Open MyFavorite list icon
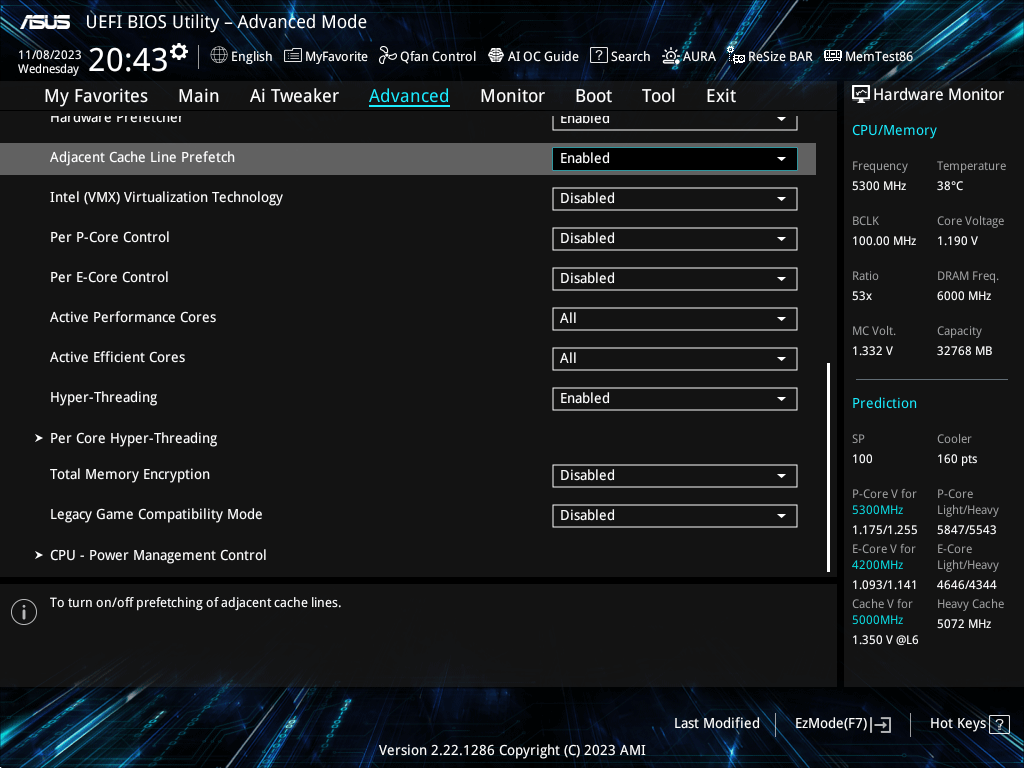Viewport: 1024px width, 768px height. point(293,56)
